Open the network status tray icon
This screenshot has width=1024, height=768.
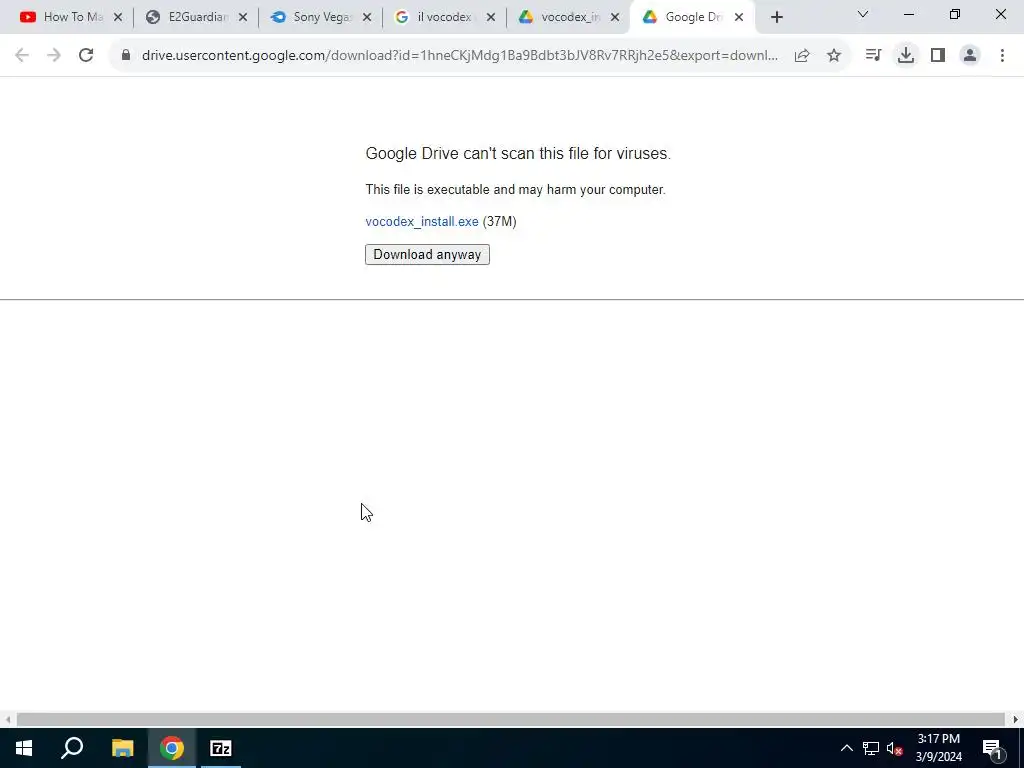871,748
